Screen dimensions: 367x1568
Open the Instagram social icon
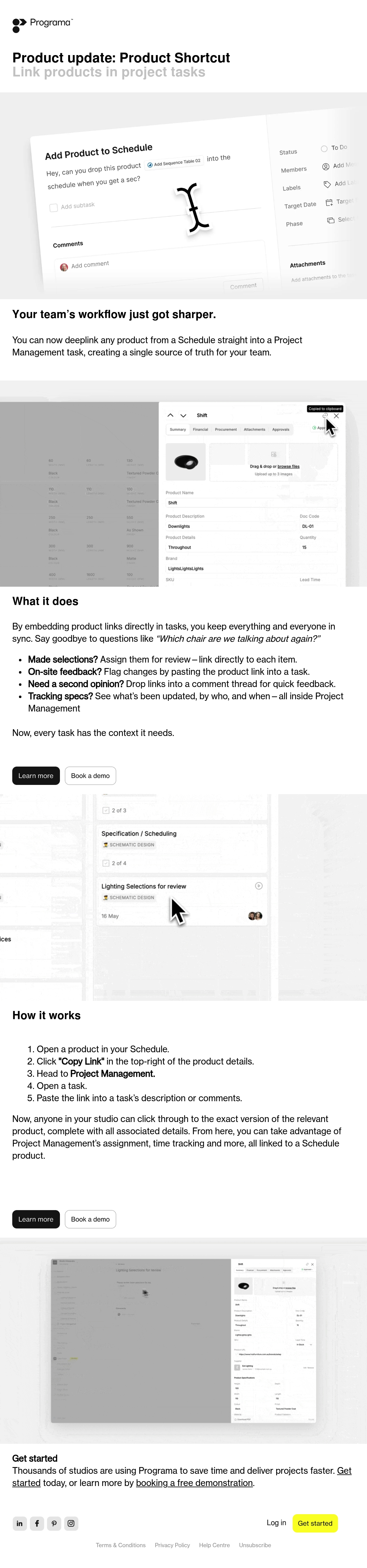pos(71,1523)
